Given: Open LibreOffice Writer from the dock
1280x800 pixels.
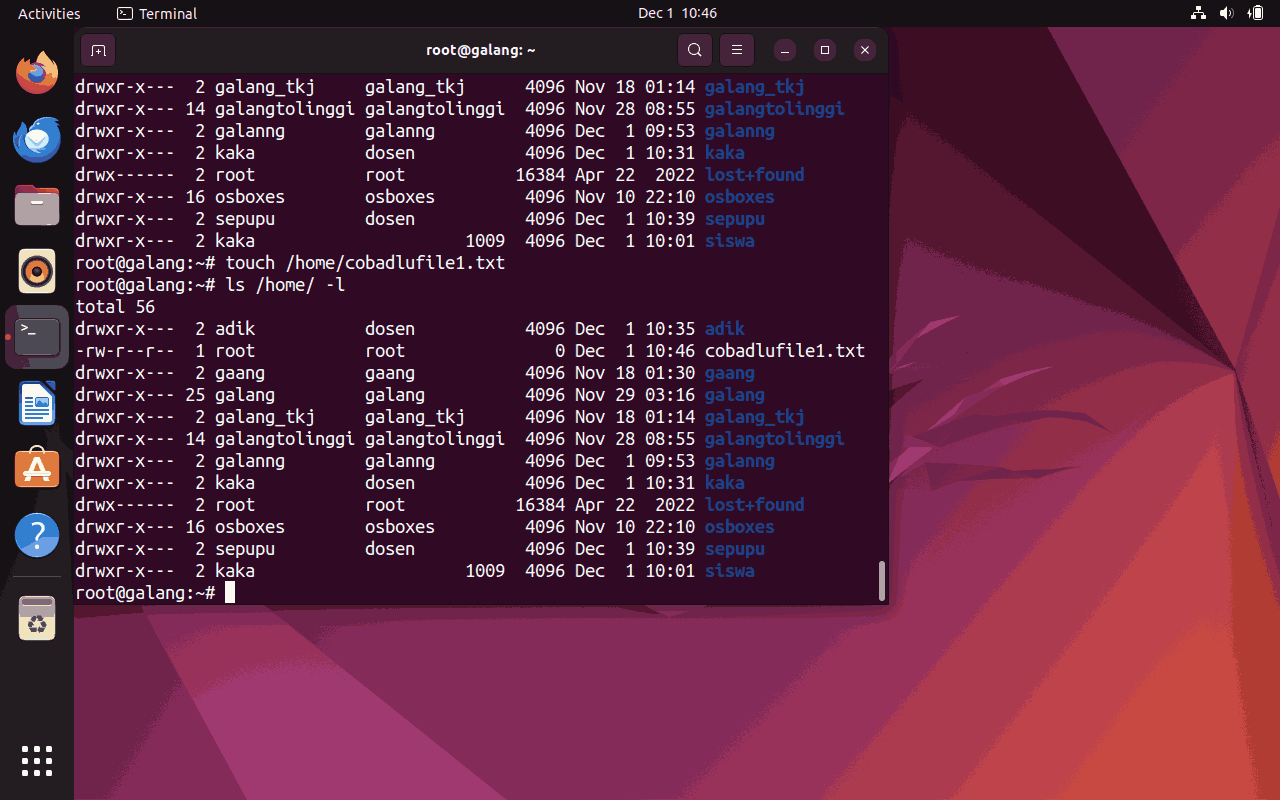Looking at the screenshot, I should click(37, 403).
